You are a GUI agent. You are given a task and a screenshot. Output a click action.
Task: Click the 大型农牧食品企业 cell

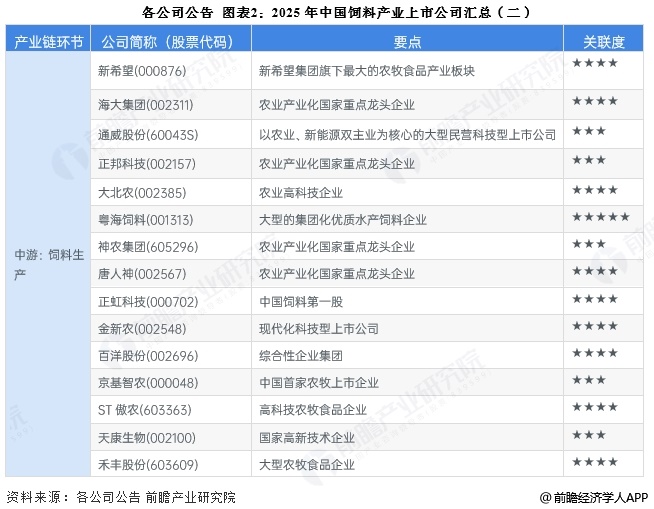pyautogui.click(x=407, y=464)
